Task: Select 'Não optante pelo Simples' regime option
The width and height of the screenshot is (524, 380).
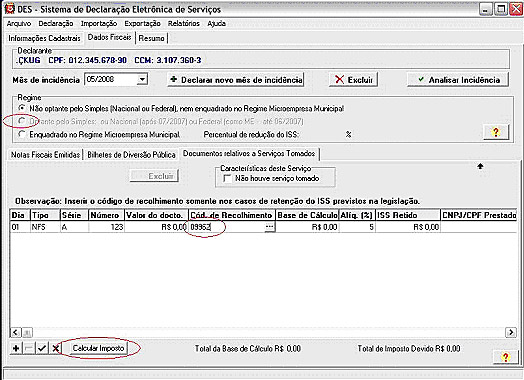Action: pos(22,108)
